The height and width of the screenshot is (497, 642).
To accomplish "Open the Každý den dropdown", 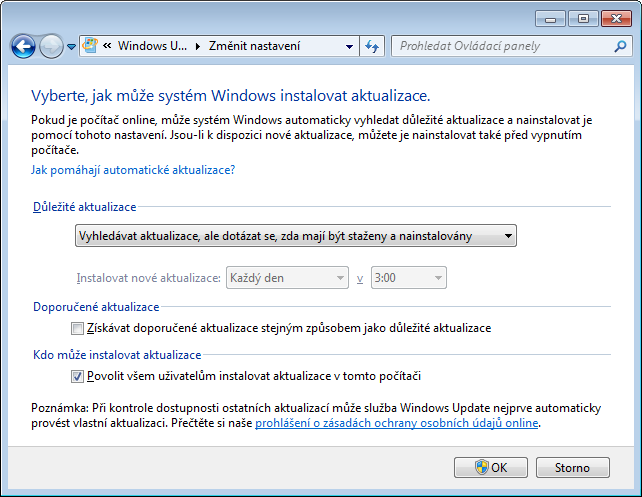I will pos(287,278).
